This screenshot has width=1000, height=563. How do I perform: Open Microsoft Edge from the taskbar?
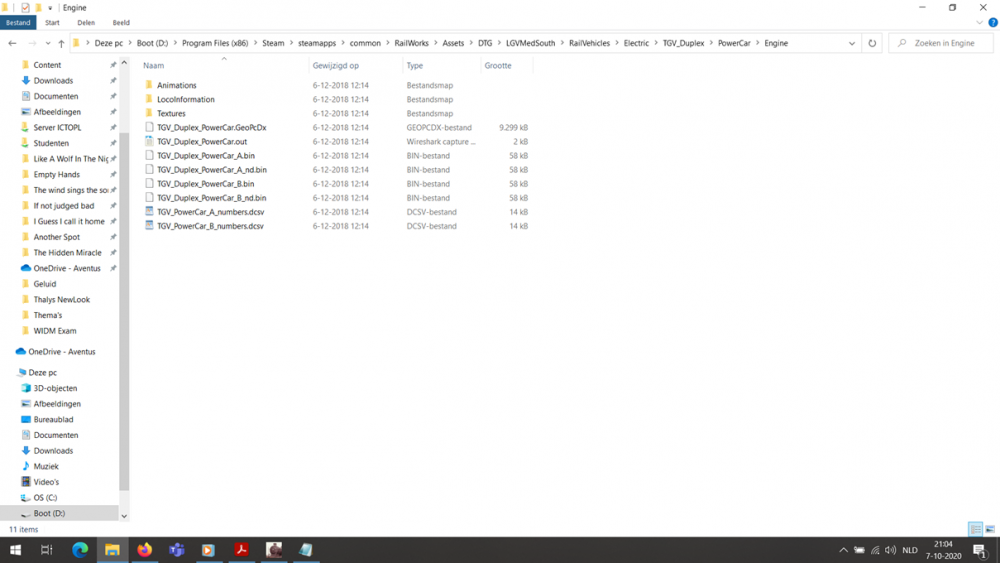tap(80, 550)
